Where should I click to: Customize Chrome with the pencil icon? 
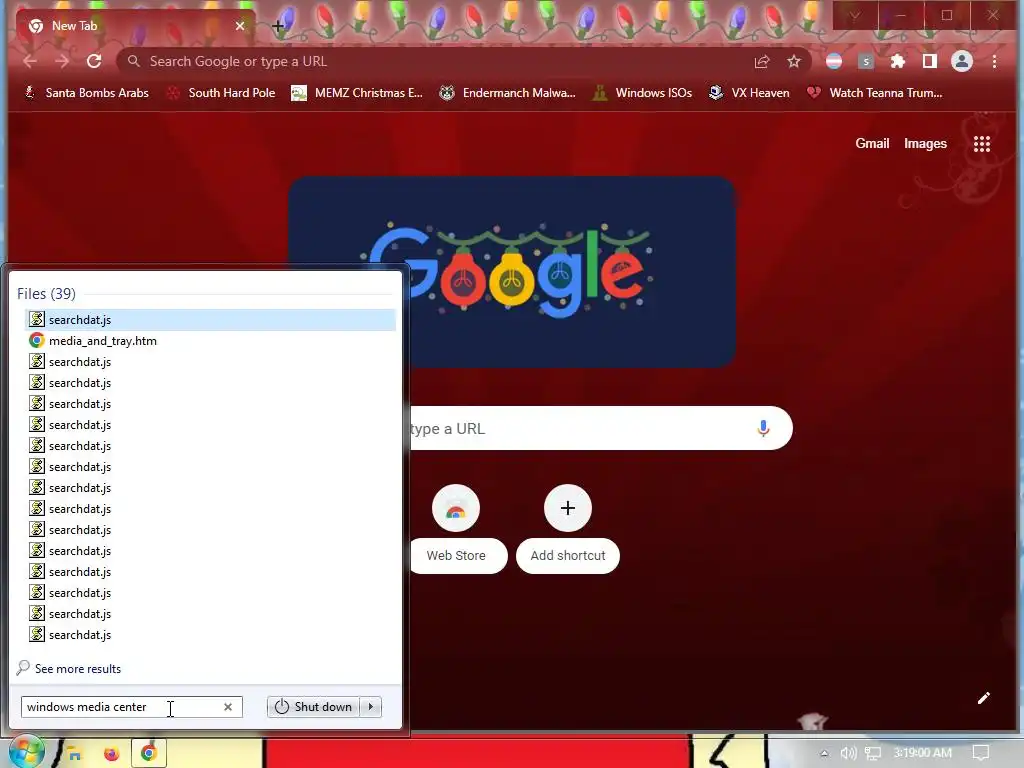point(984,698)
